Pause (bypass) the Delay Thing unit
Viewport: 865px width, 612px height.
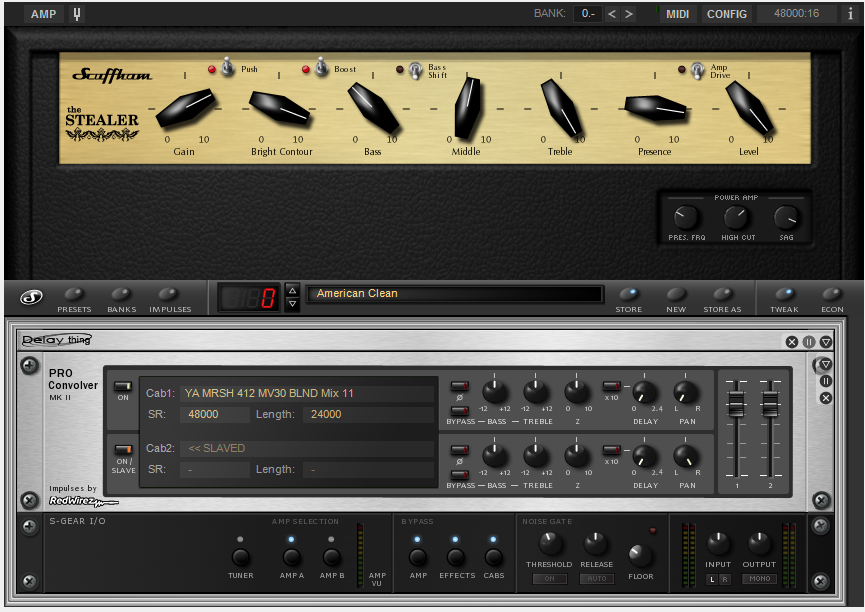point(809,342)
